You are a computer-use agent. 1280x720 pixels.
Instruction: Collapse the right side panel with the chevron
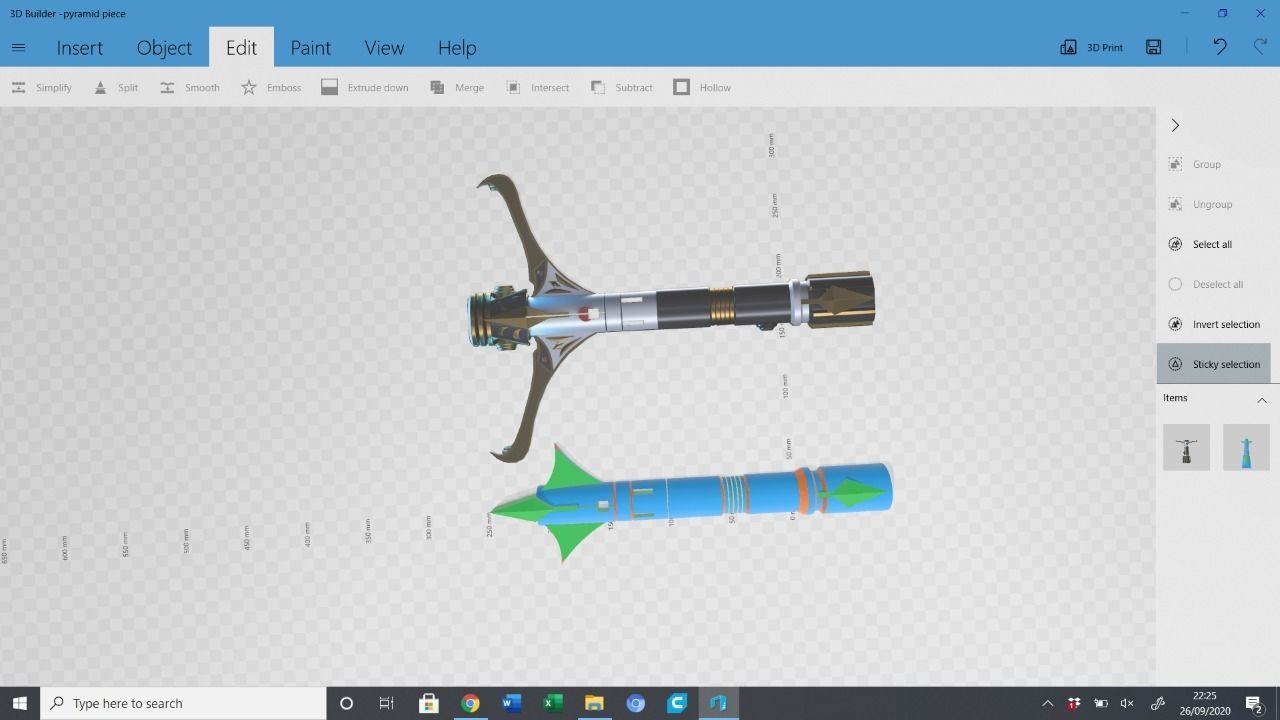click(x=1175, y=125)
